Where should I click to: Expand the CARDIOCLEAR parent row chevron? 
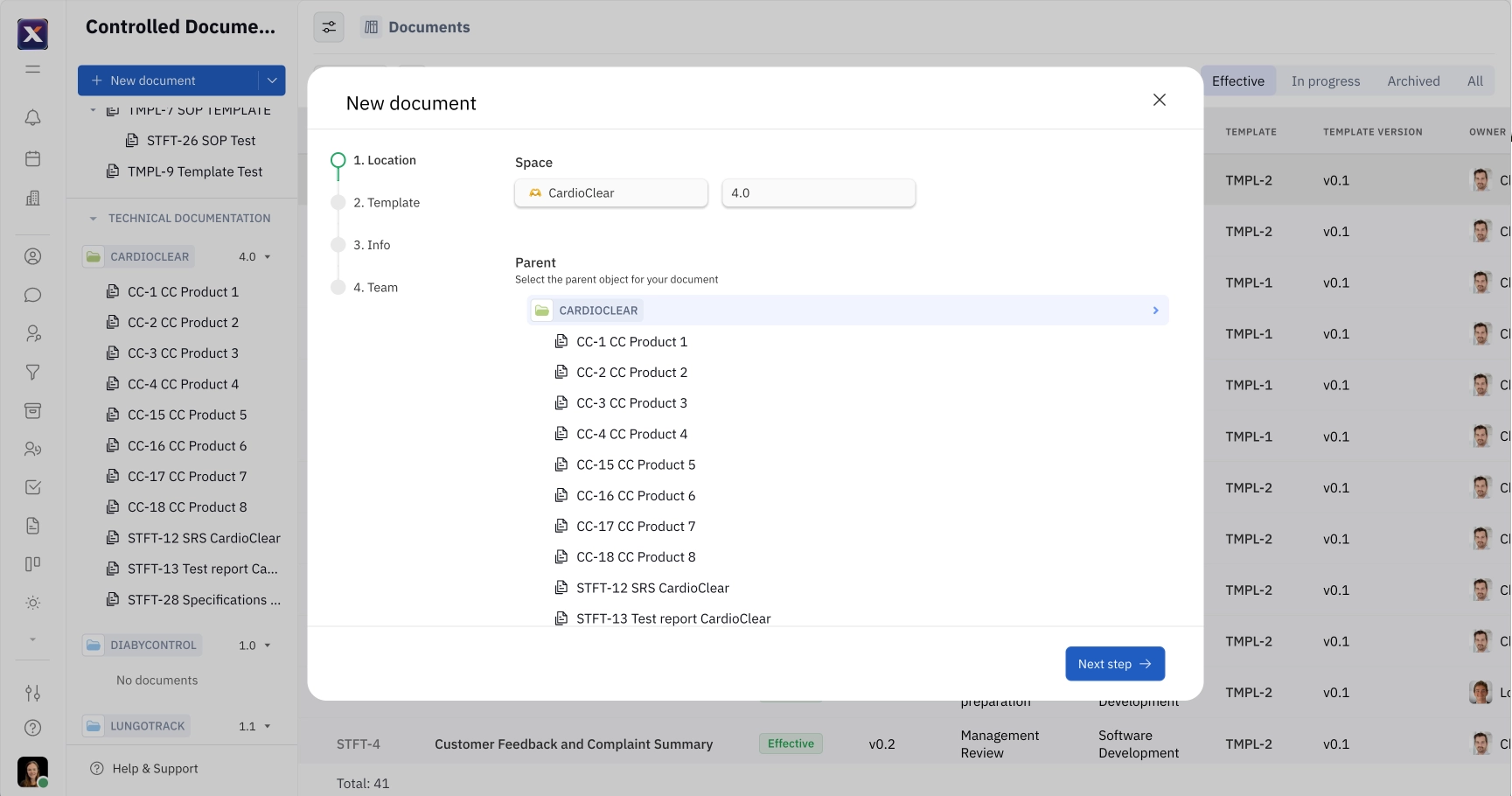click(x=1155, y=310)
